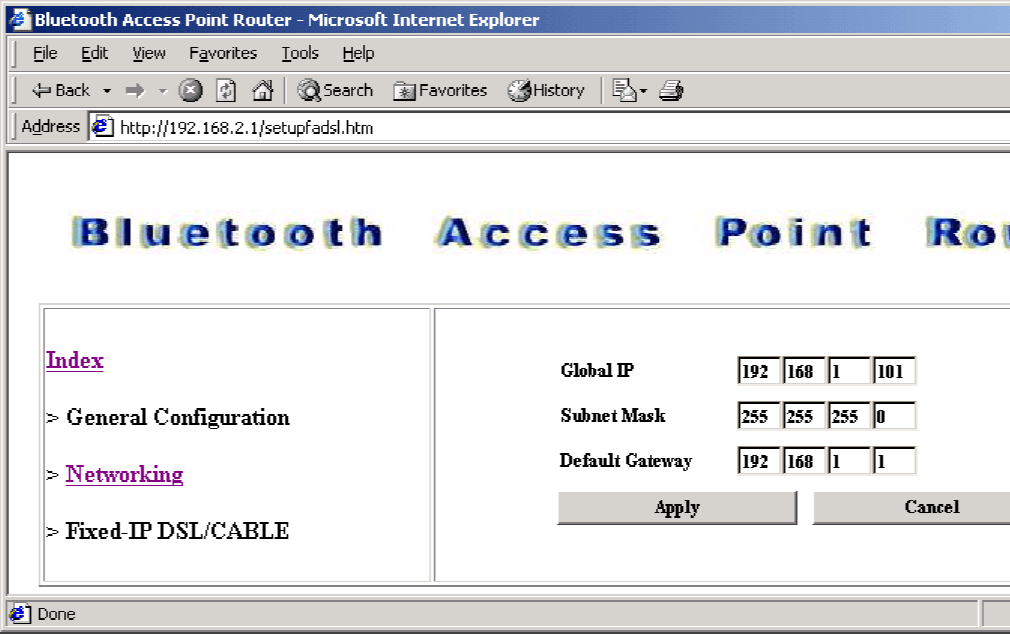The image size is (1010, 634).
Task: Open the Edit menu
Action: [x=95, y=53]
